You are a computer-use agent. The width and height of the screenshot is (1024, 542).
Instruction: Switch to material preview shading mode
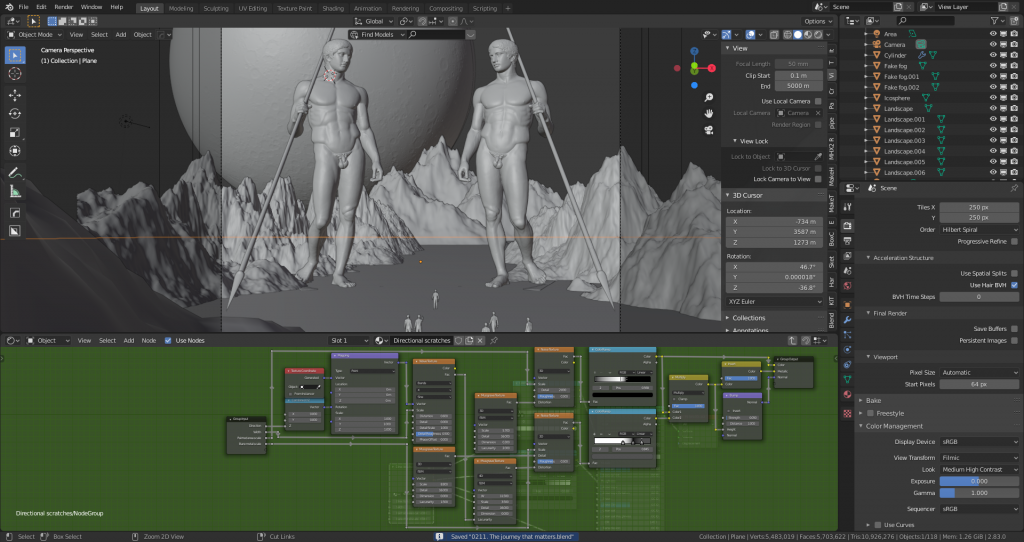pos(808,35)
